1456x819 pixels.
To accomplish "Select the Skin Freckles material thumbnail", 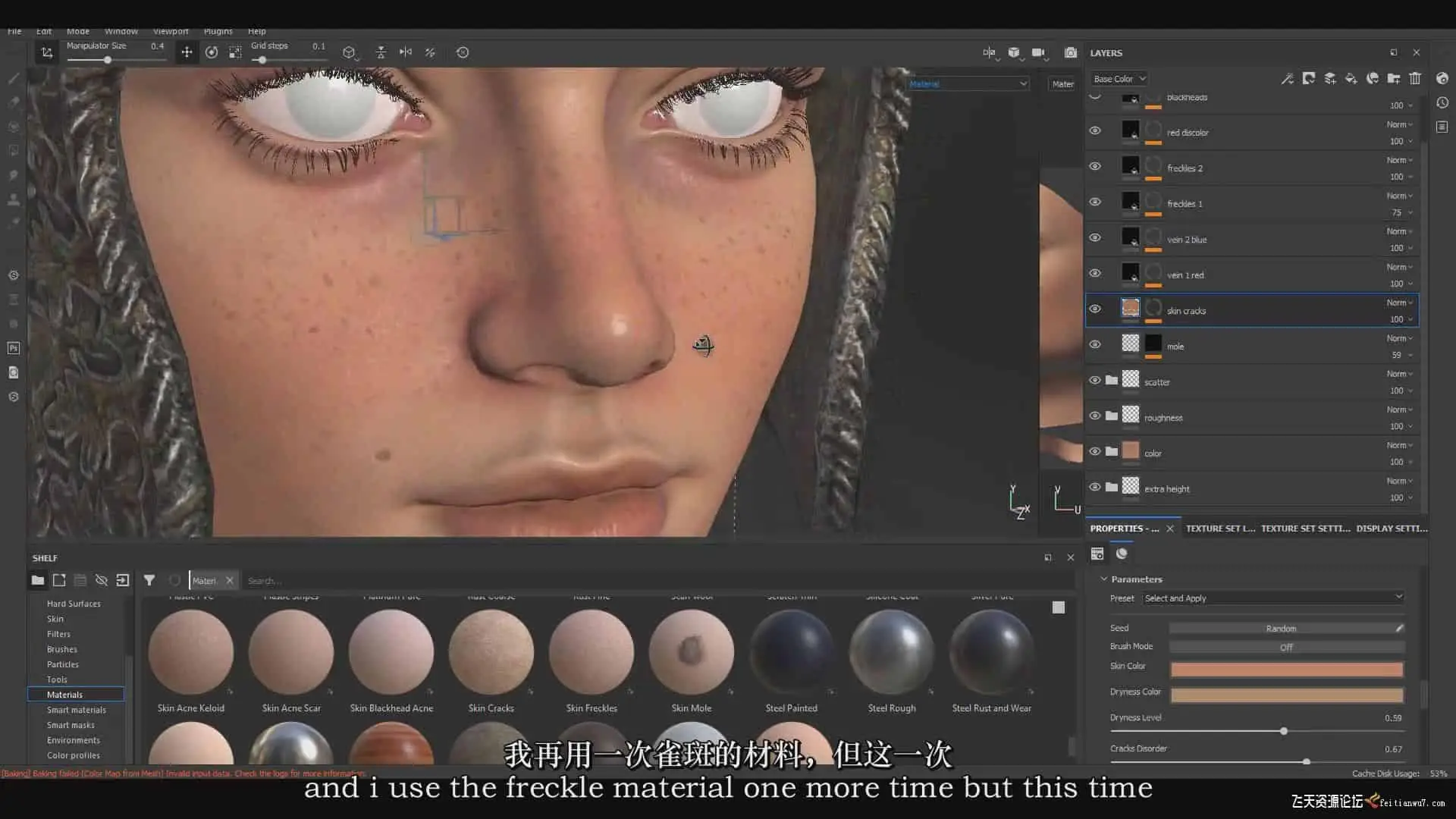I will point(591,653).
